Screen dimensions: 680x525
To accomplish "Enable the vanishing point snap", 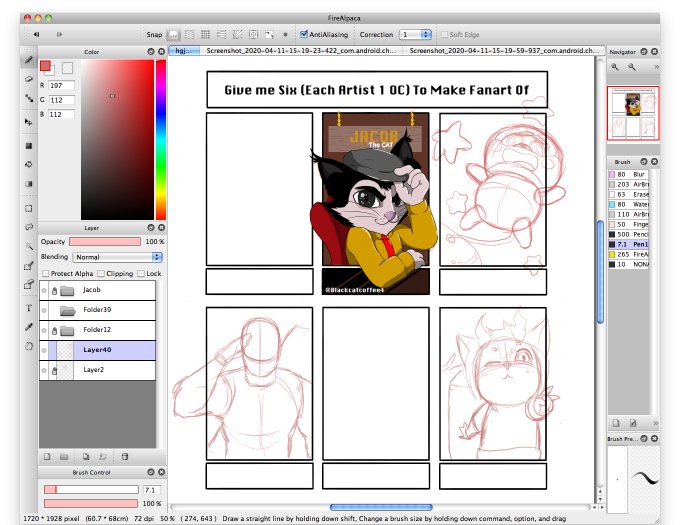I will (270, 34).
